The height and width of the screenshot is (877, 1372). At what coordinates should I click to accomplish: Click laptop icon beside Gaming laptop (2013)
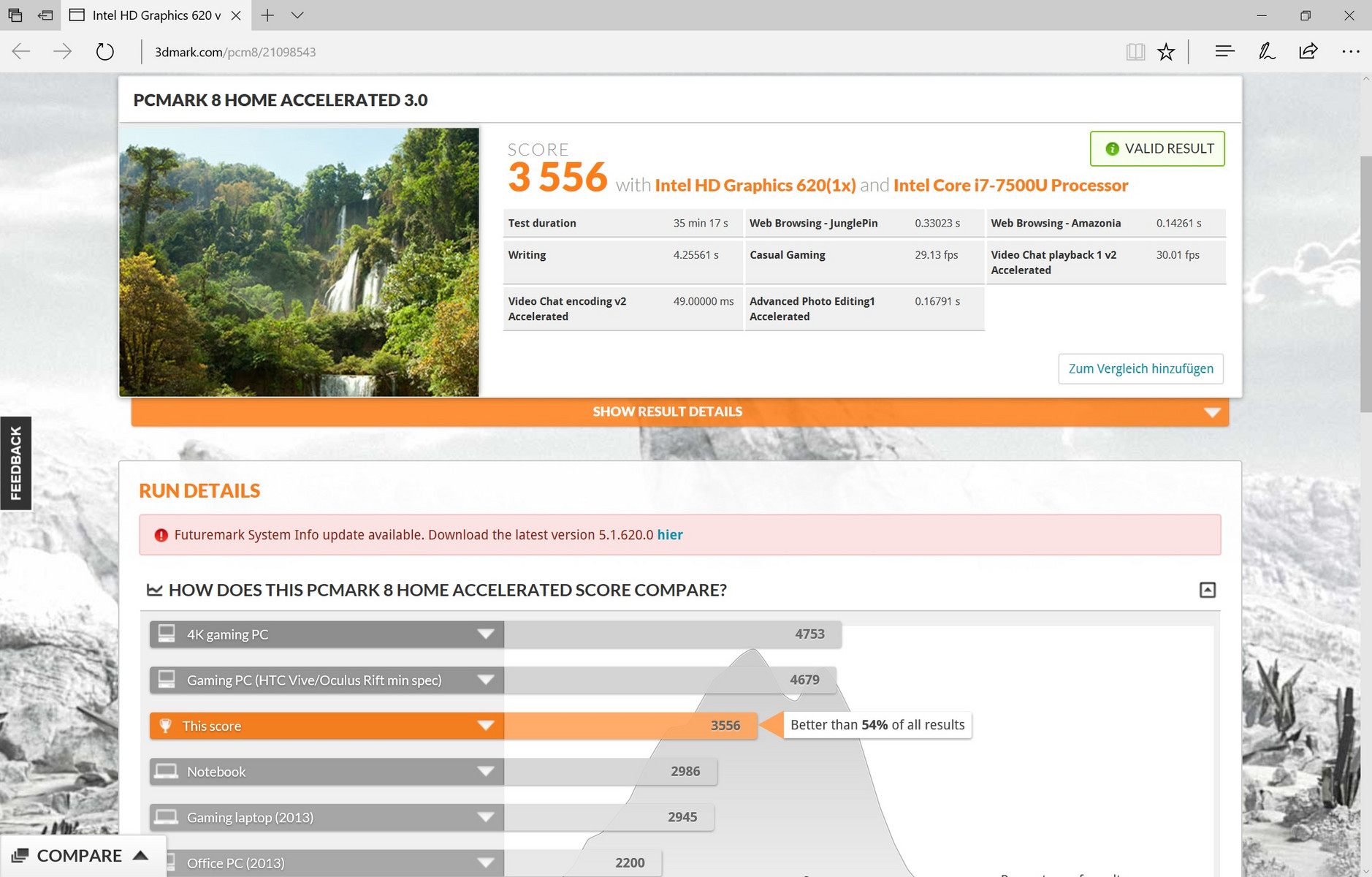click(167, 817)
